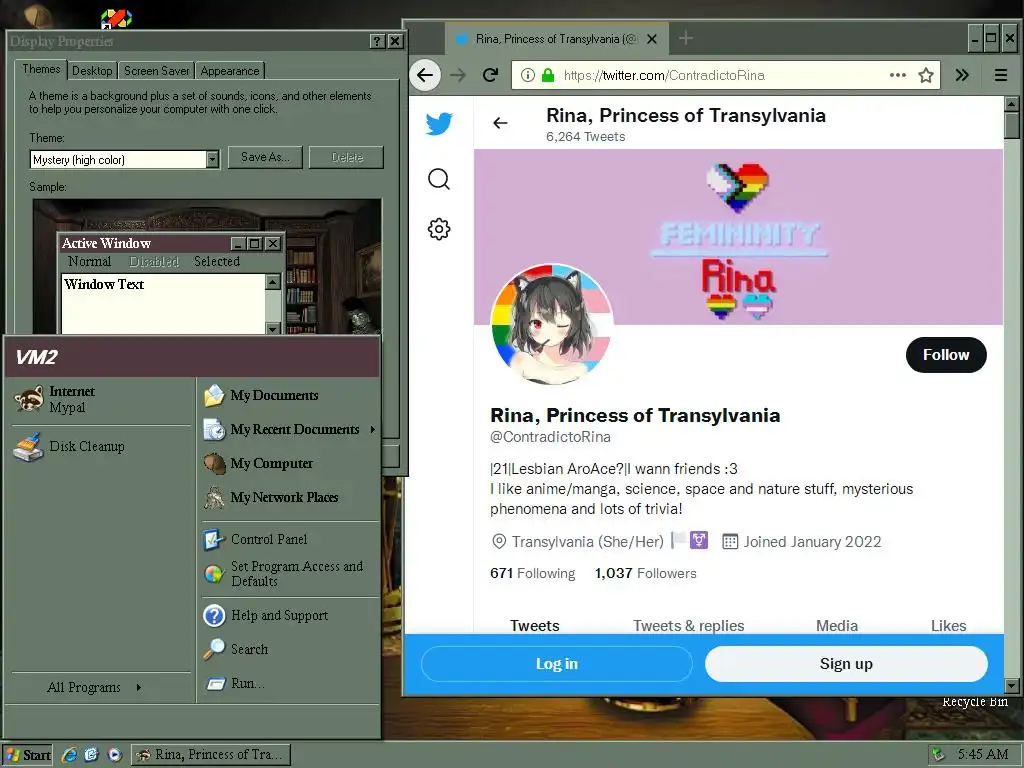The height and width of the screenshot is (768, 1024).
Task: Open the 671 Following link
Action: 532,573
